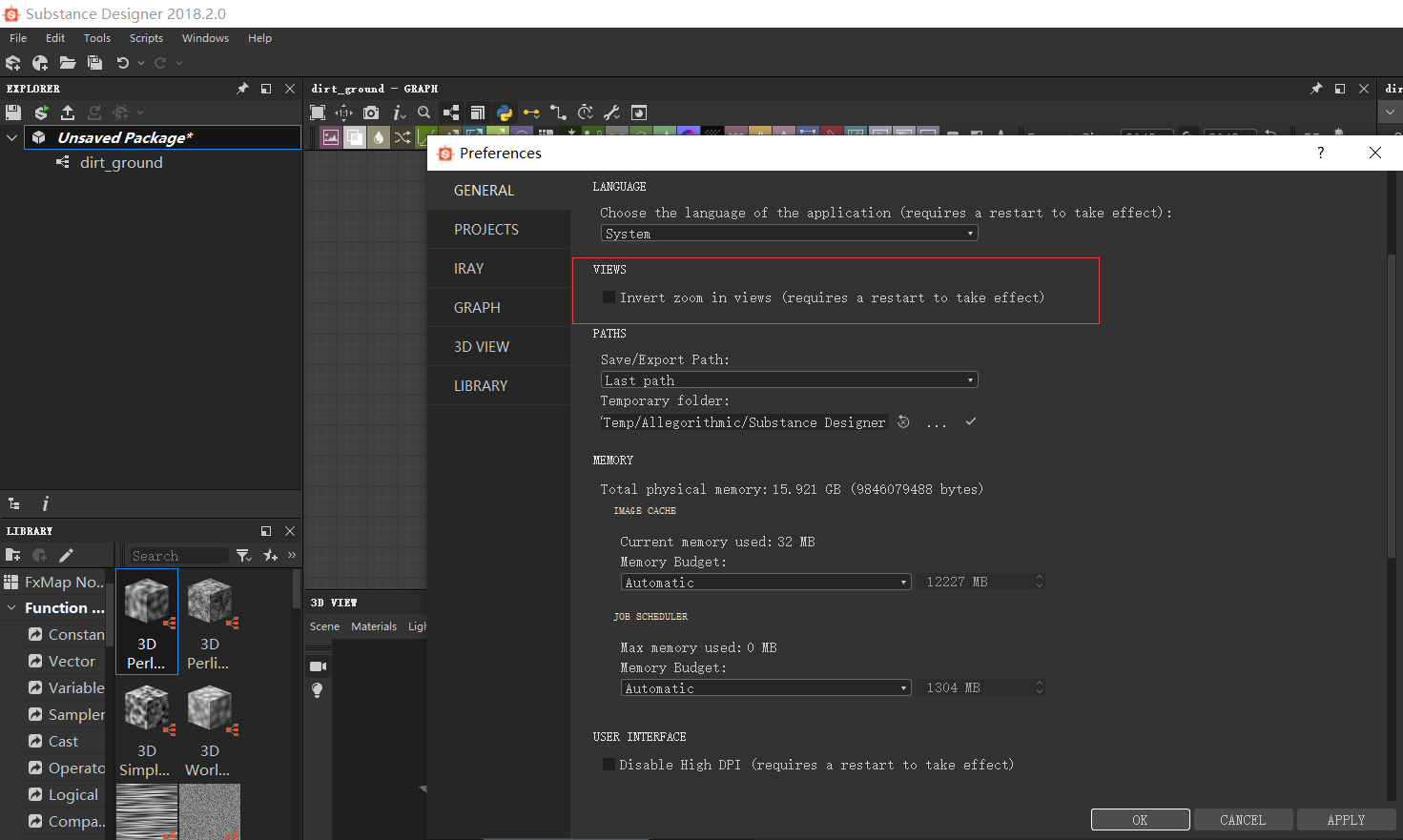Open the Tools menu
The image size is (1403, 840).
tap(97, 38)
